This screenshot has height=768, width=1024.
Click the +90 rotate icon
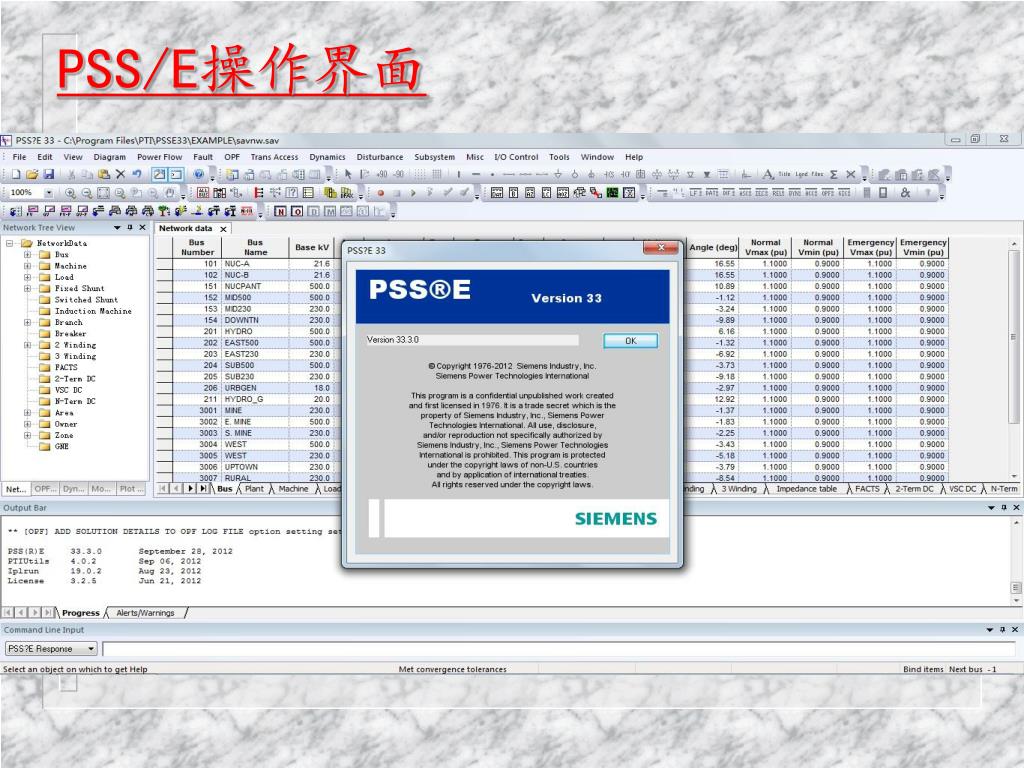tap(381, 174)
